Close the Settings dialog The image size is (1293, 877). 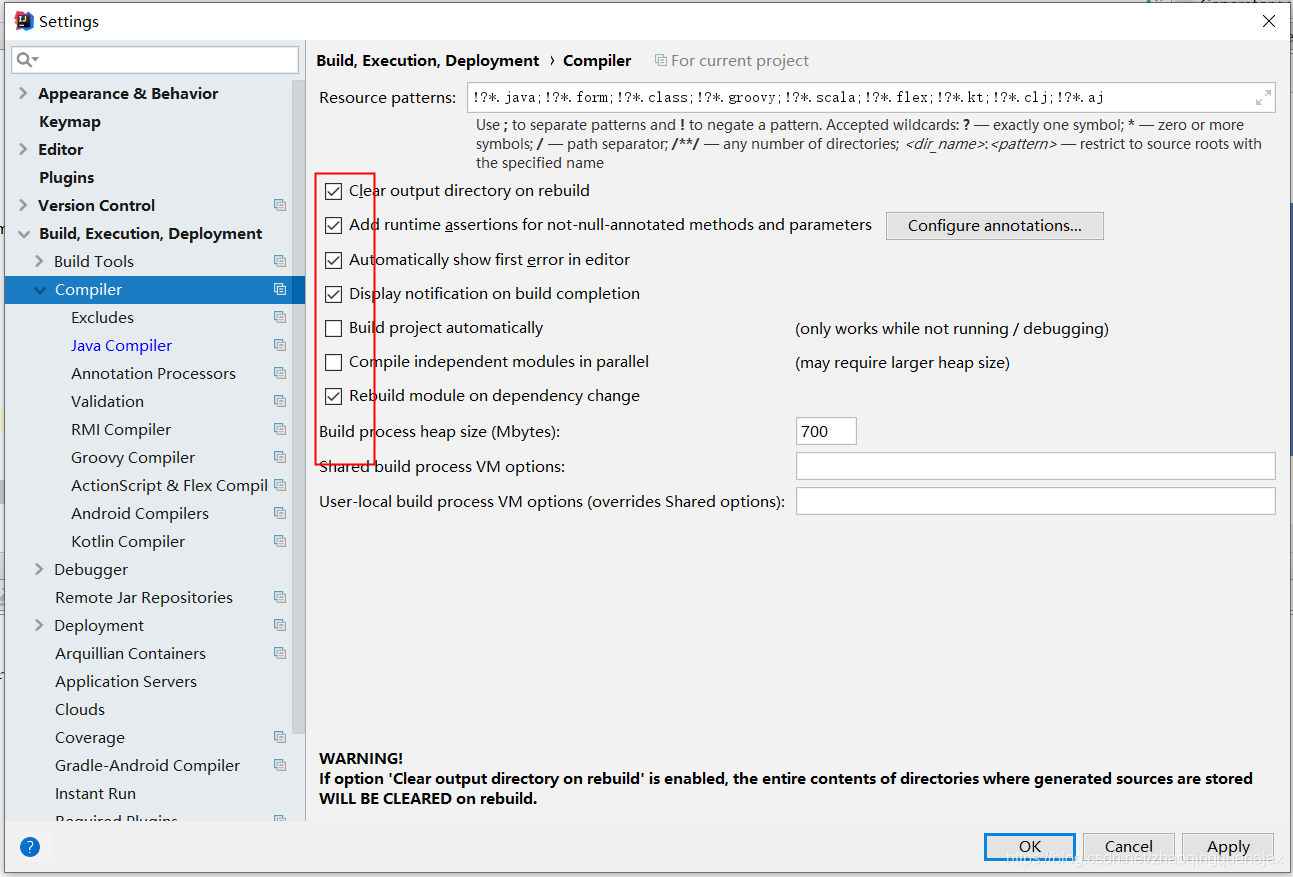1268,21
